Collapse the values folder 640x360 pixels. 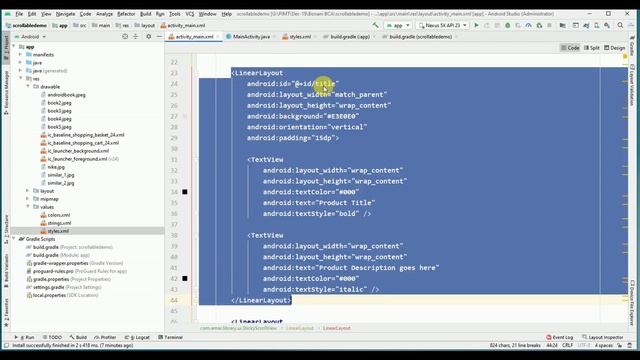point(28,207)
